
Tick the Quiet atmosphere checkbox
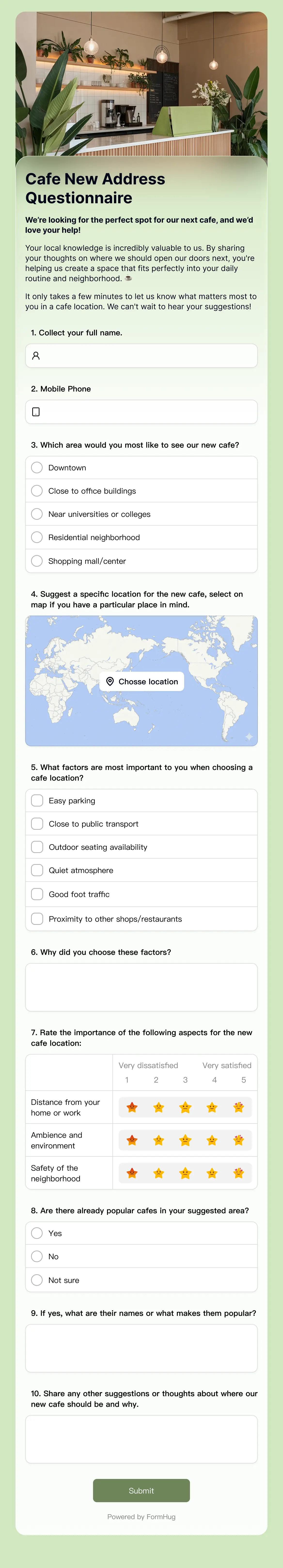[x=37, y=870]
